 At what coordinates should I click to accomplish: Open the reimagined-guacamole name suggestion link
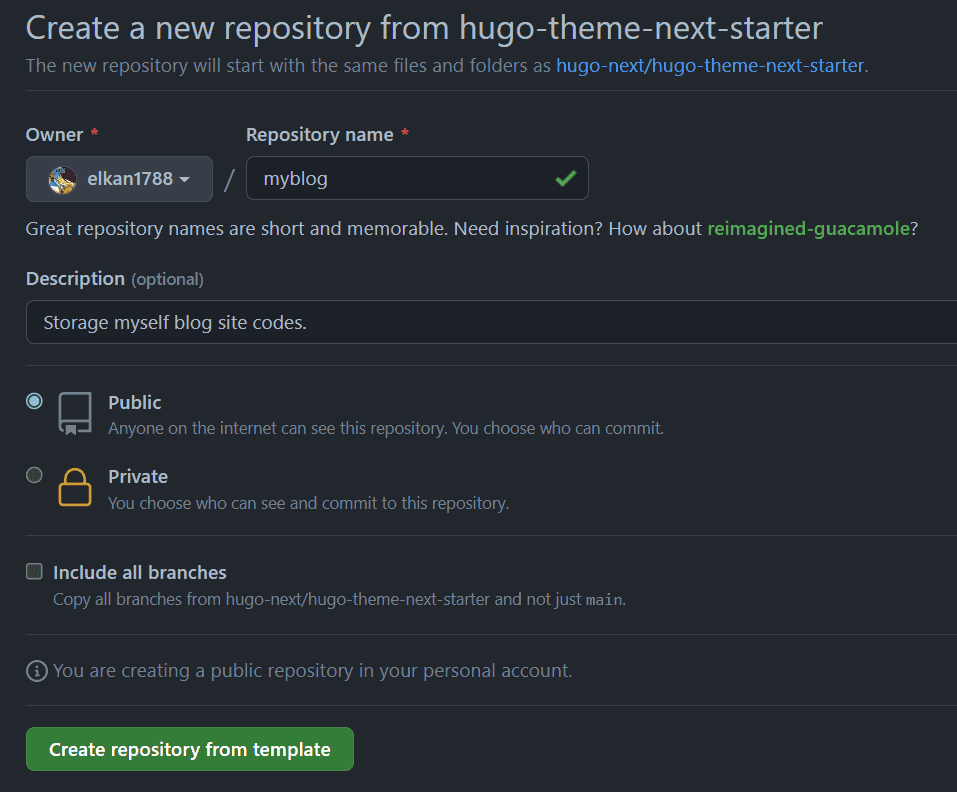808,228
